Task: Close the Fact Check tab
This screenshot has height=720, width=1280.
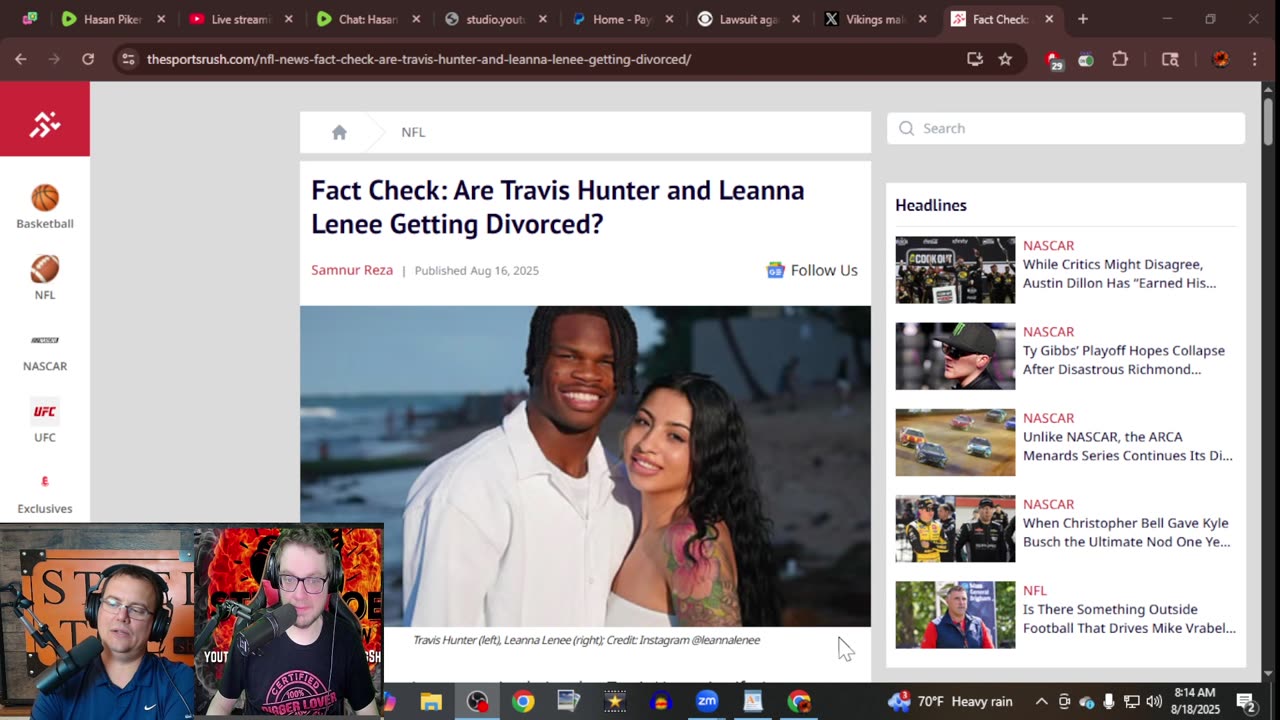Action: click(1049, 19)
